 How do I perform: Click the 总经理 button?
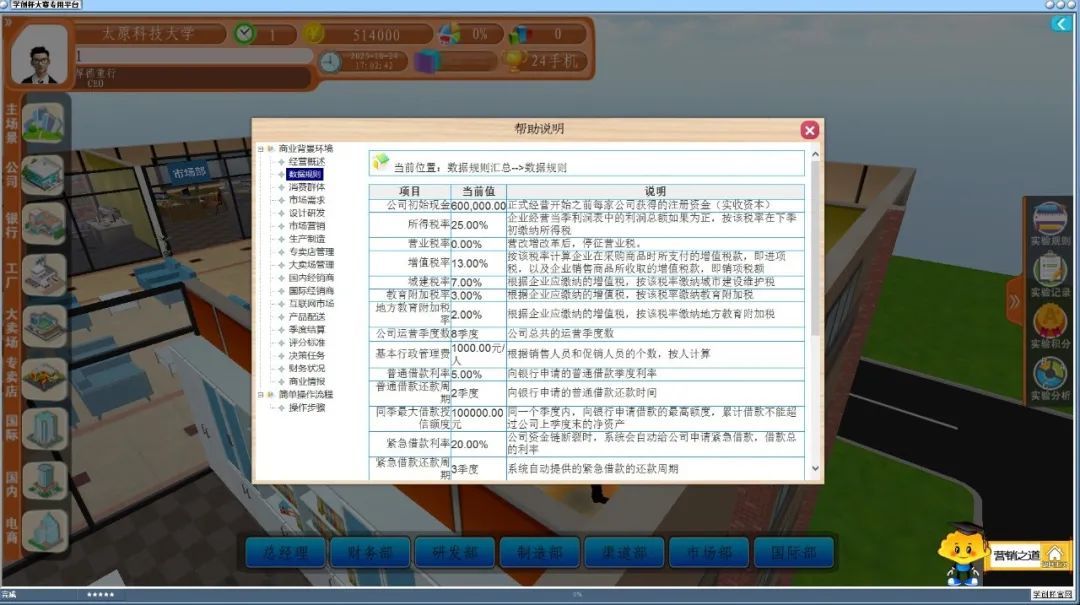click(x=287, y=552)
